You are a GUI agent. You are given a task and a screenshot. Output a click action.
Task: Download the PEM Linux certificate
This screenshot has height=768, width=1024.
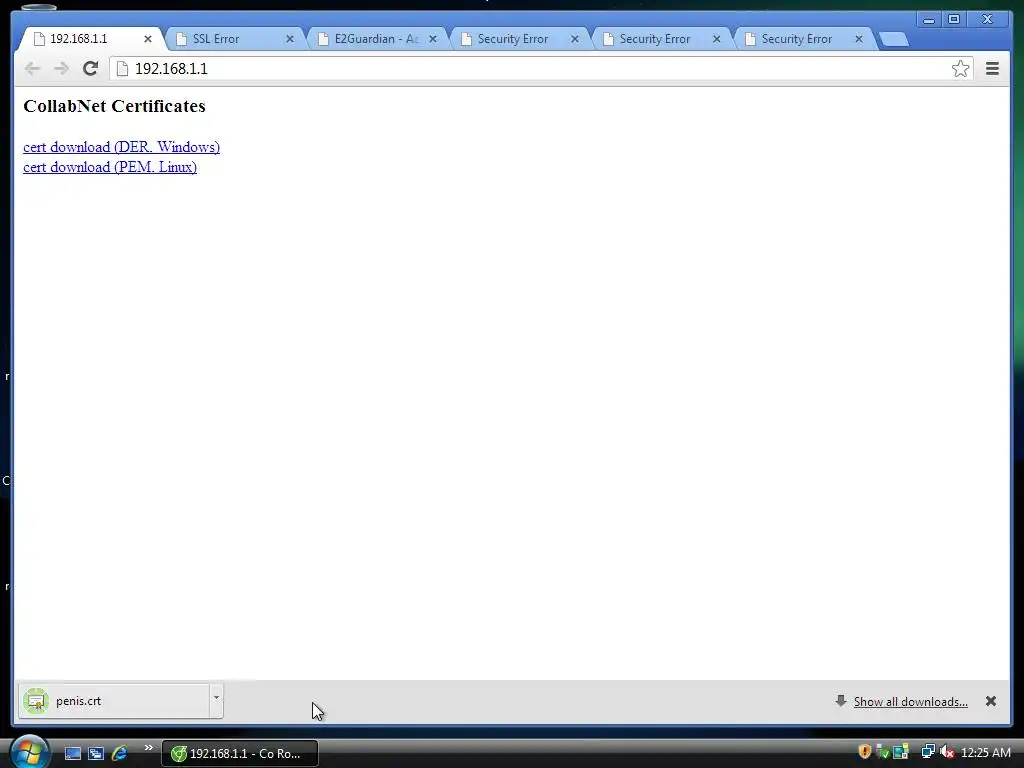pyautogui.click(x=110, y=167)
